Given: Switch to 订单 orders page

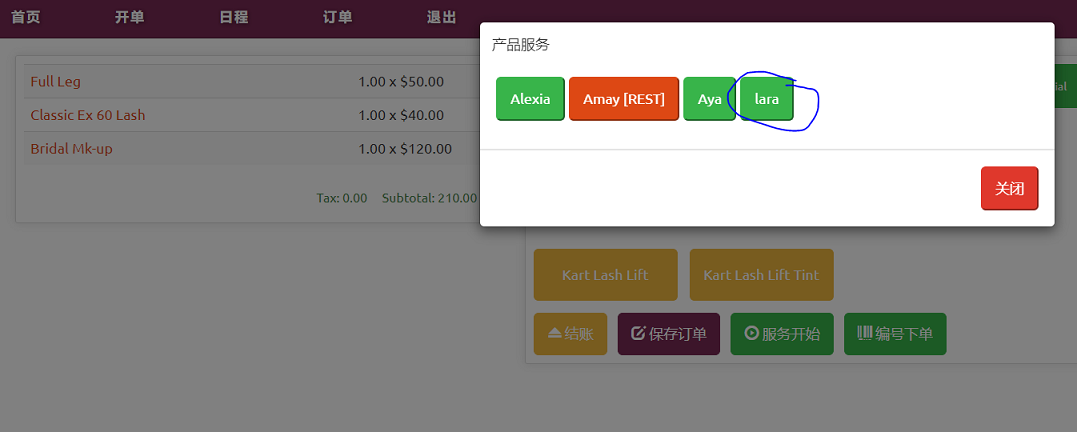Looking at the screenshot, I should [337, 17].
